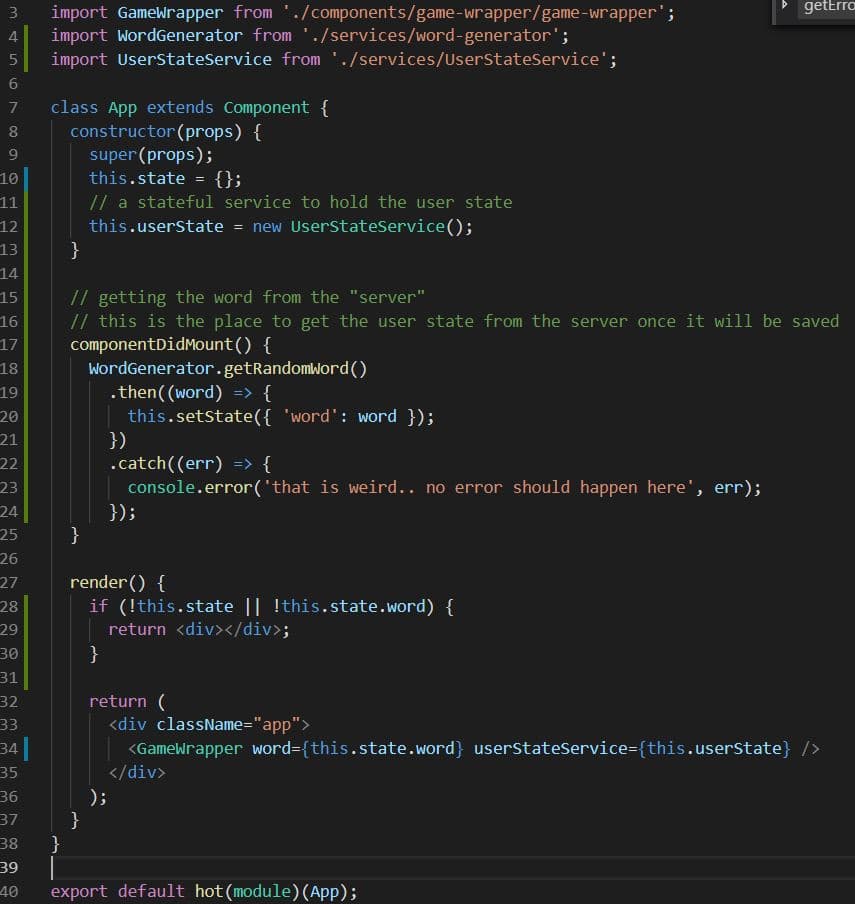Click line number 27 in gutter
The image size is (855, 904).
point(9,583)
